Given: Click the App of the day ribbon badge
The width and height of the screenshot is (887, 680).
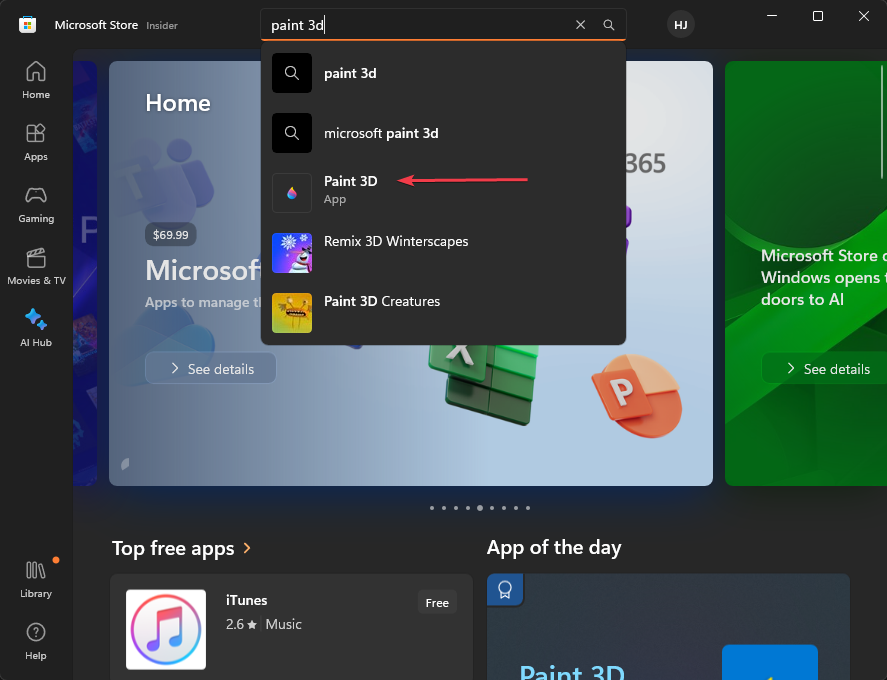Looking at the screenshot, I should click(x=505, y=589).
